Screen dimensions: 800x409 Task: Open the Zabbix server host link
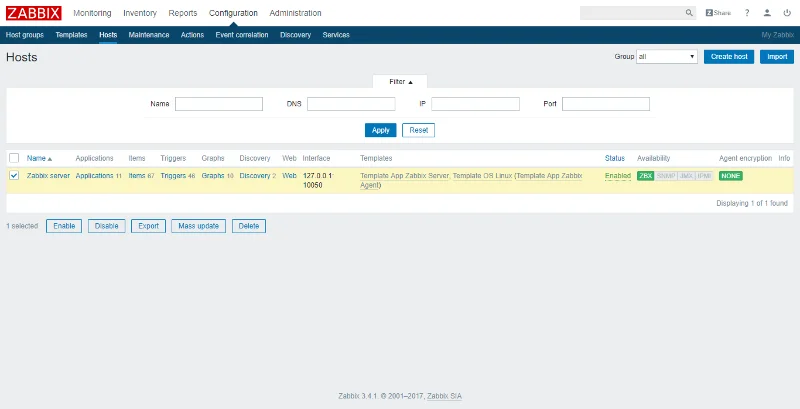[x=48, y=175]
